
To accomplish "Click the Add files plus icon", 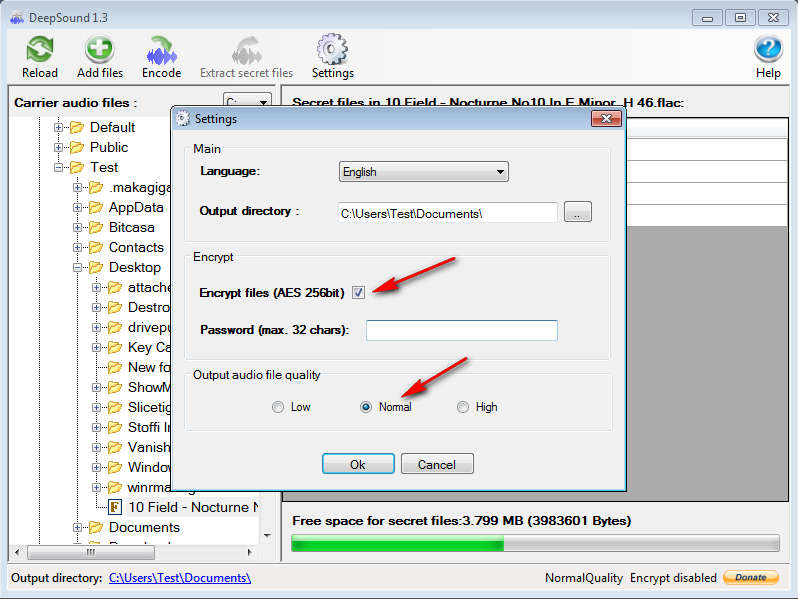I will [x=100, y=49].
